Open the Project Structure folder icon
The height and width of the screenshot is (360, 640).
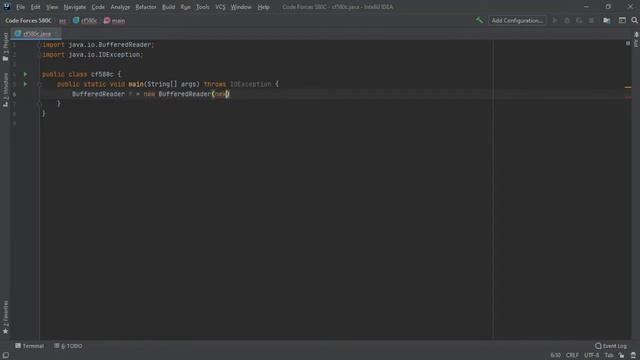(607, 20)
